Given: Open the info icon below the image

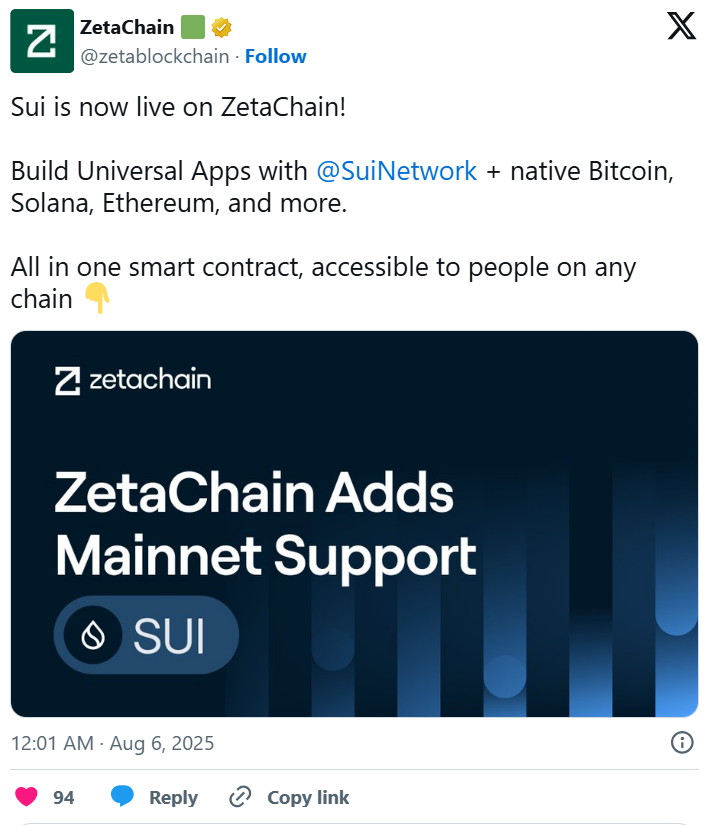Looking at the screenshot, I should 681,743.
